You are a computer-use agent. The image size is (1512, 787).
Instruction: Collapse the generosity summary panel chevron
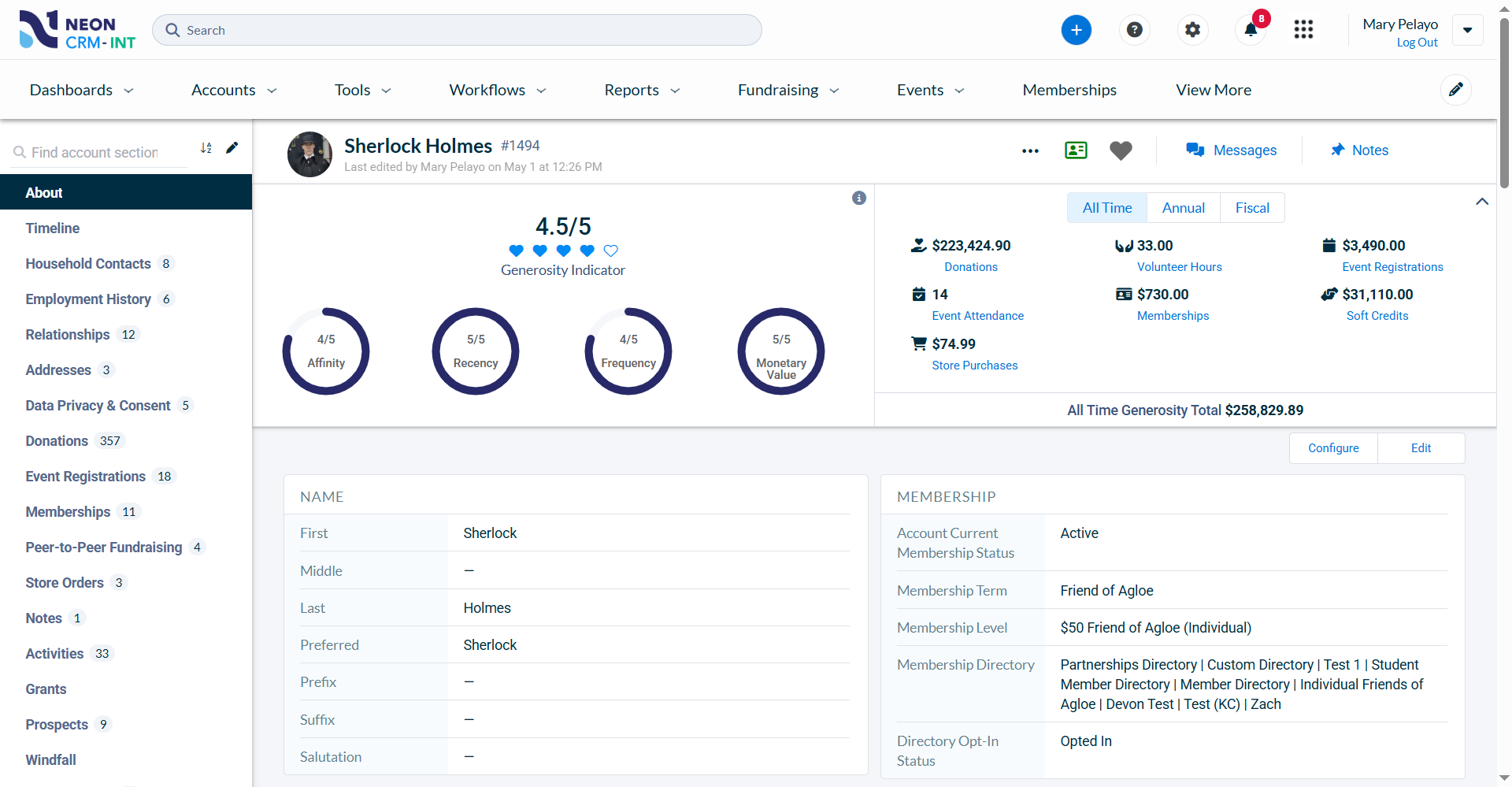[x=1481, y=202]
